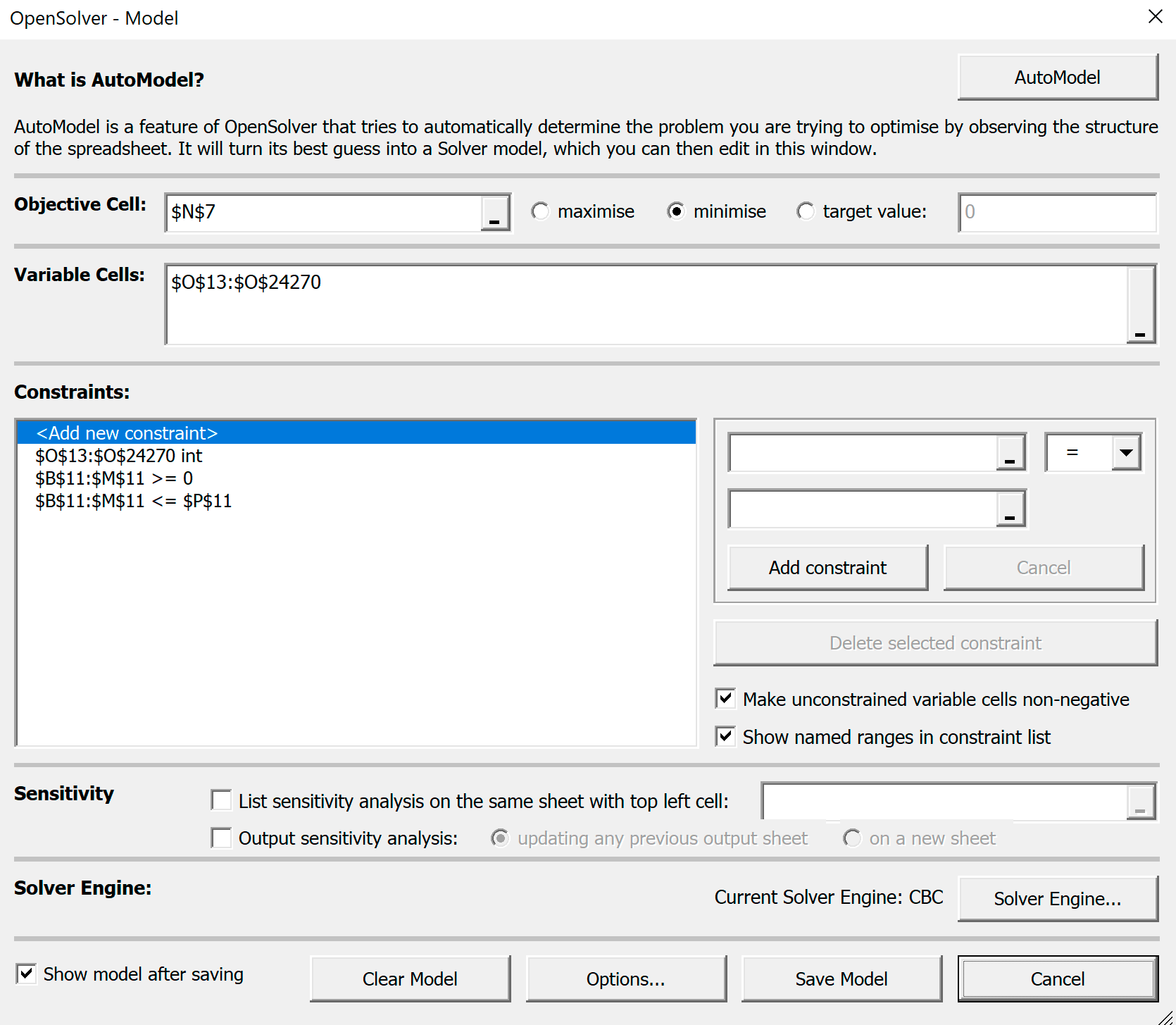Click the Clear Model button
Viewport: 1176px width, 1025px height.
pyautogui.click(x=410, y=979)
